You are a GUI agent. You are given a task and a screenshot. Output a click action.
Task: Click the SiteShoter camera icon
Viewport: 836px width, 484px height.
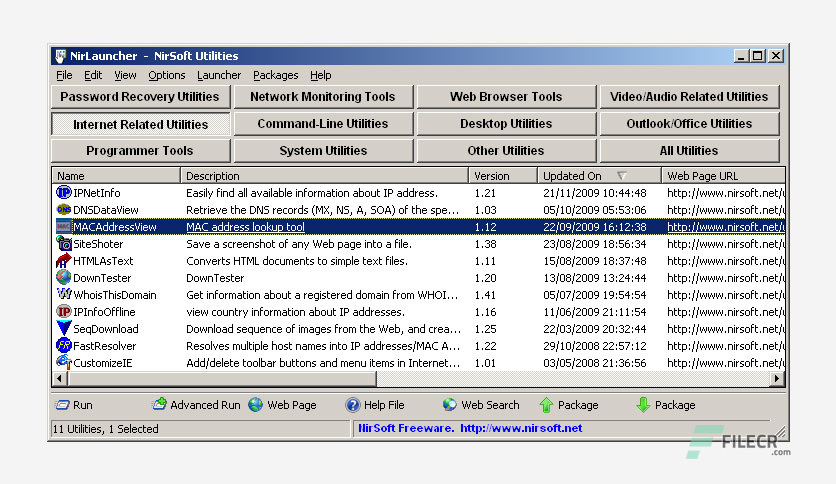63,244
